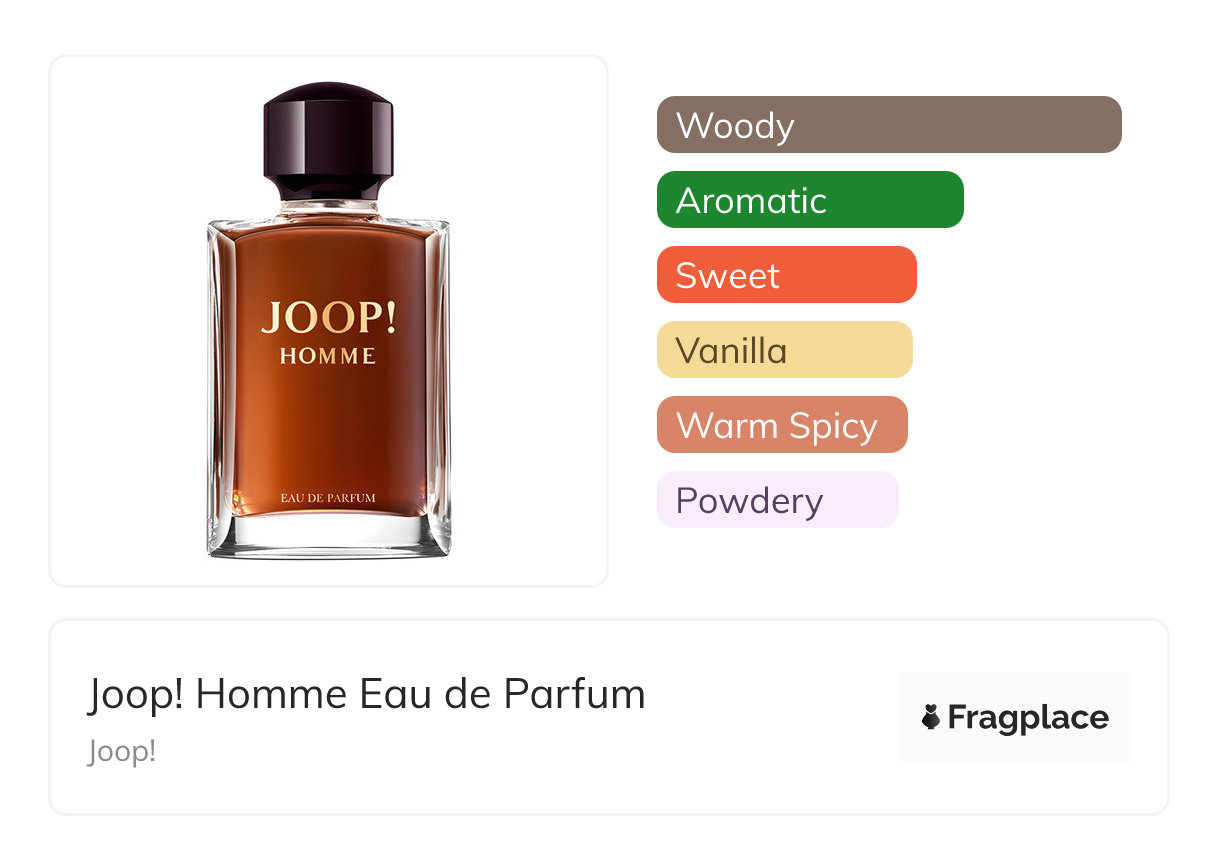Select the green Aromatic accord bar
This screenshot has height=864, width=1218.
(810, 199)
